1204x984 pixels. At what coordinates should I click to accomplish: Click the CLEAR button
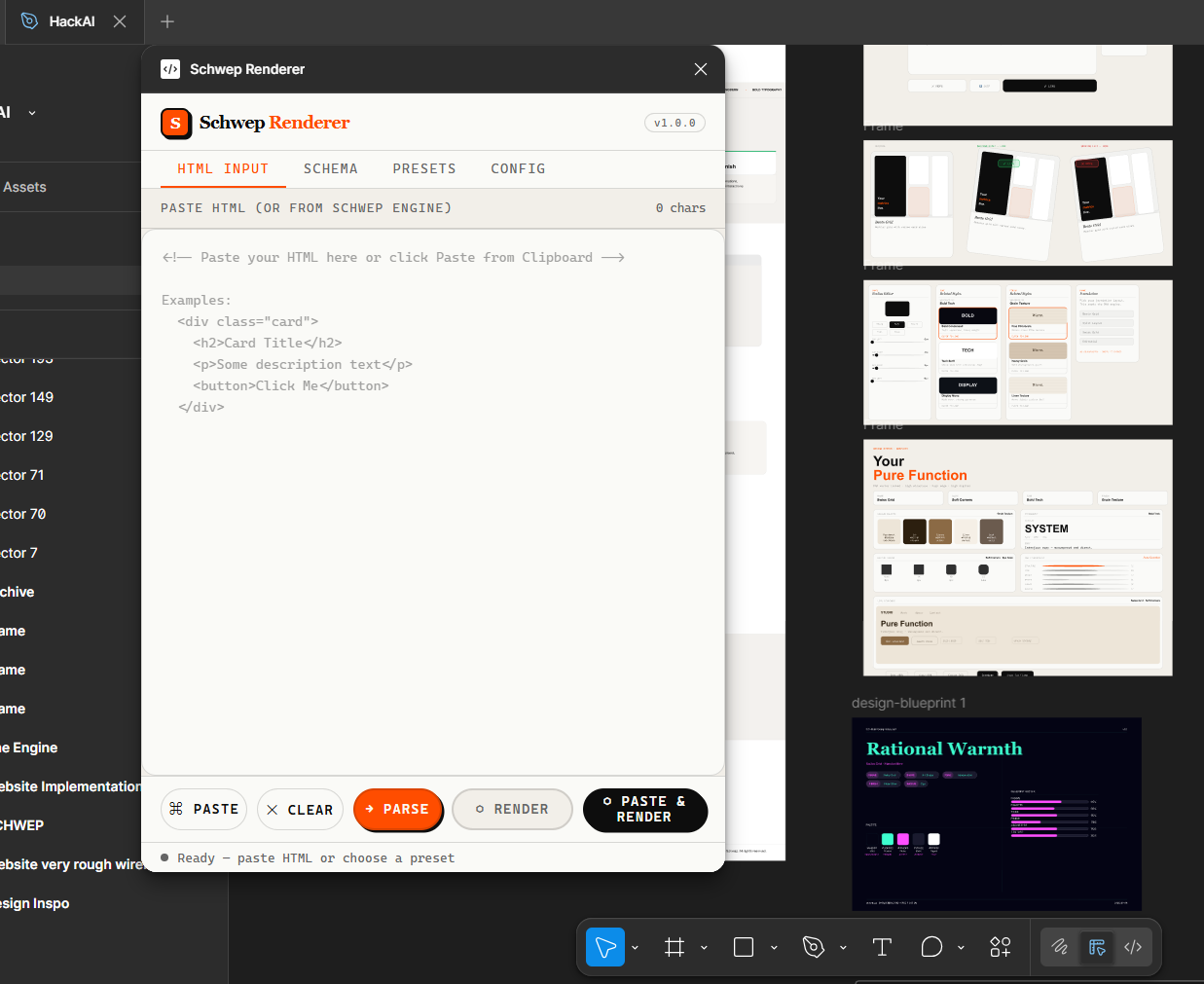pos(300,810)
